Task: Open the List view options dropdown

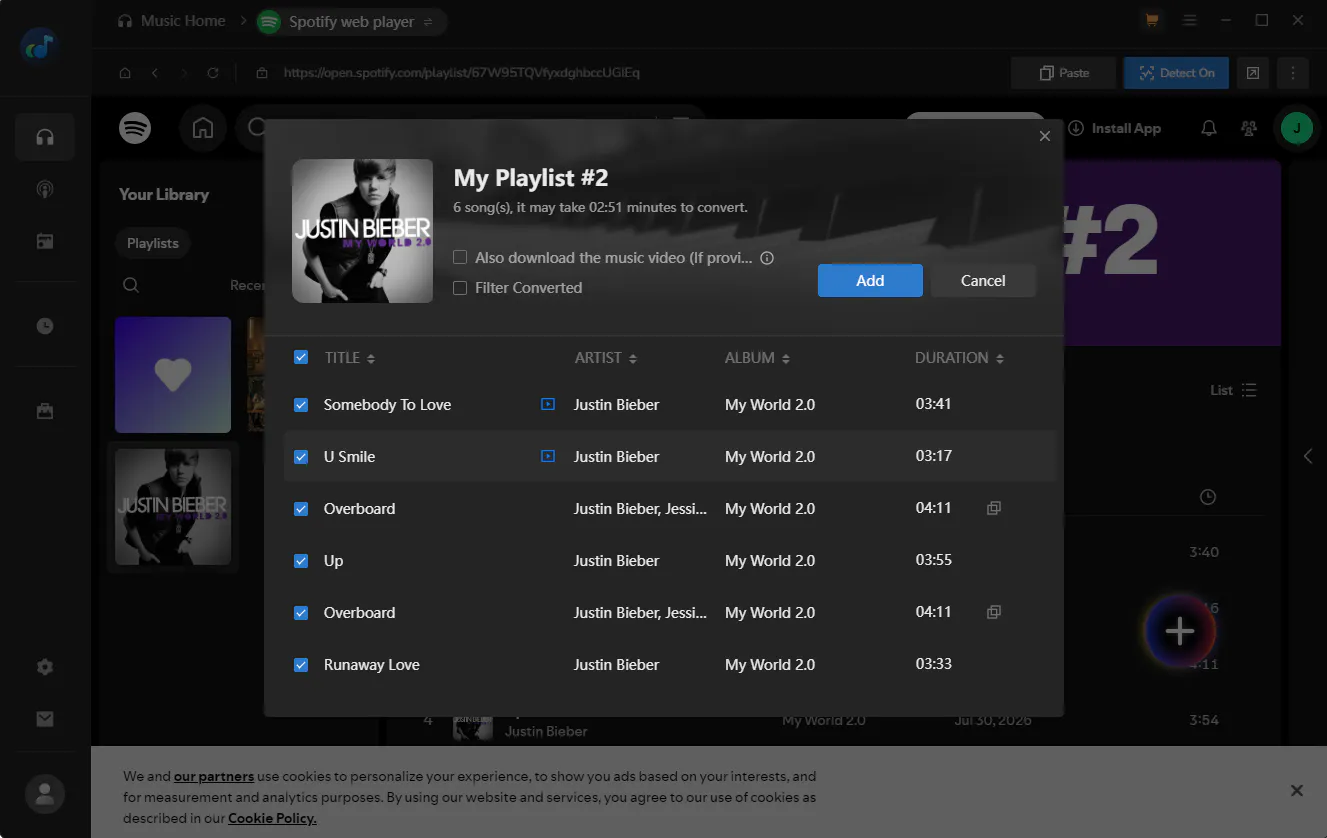Action: coord(1233,390)
